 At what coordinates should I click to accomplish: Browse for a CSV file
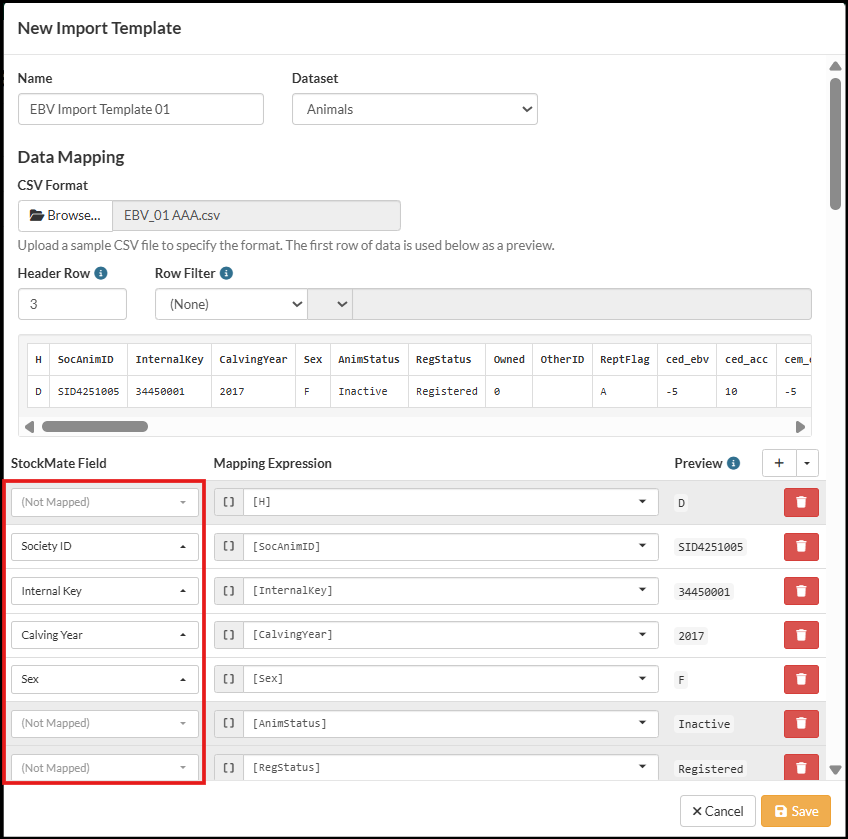65,215
